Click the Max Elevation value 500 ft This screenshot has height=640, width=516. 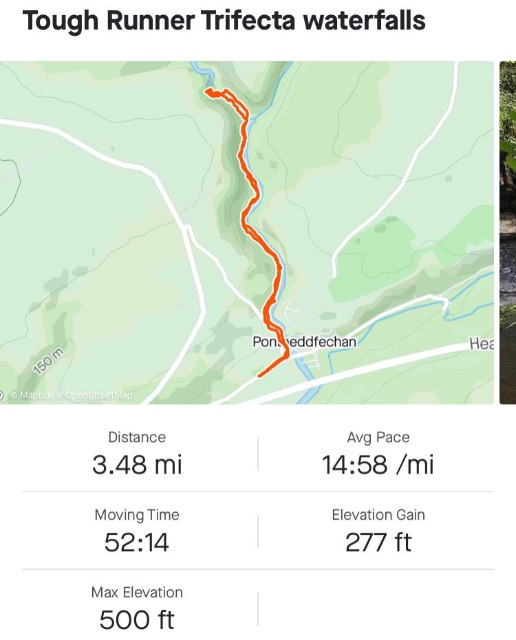point(137,620)
